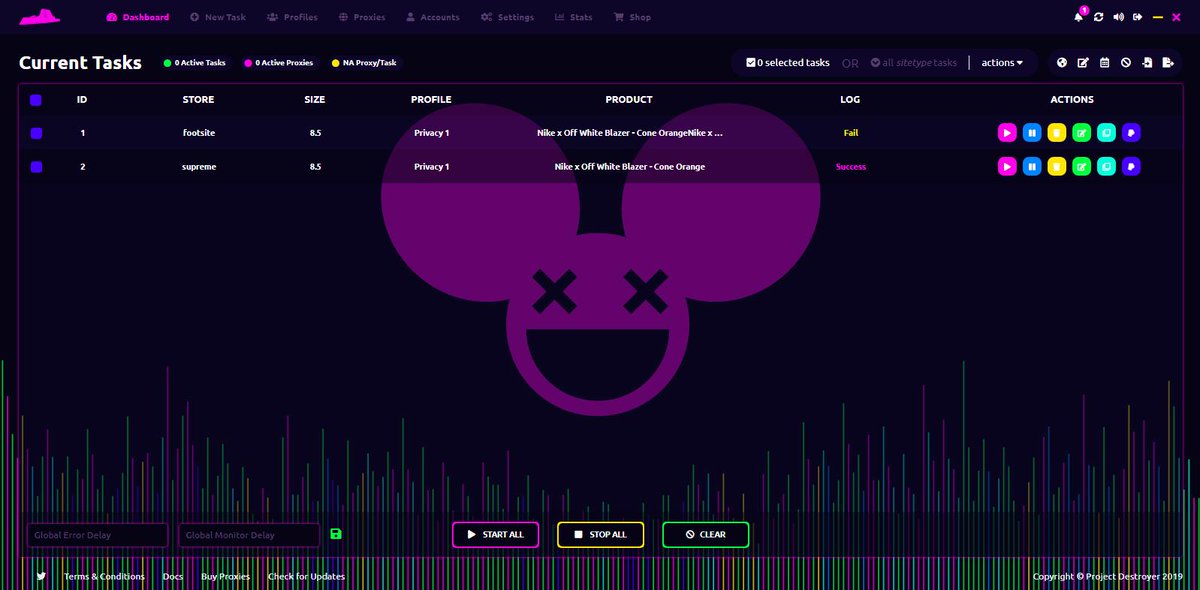Delete task 1 using yellow trash icon
This screenshot has width=1200, height=590.
click(x=1056, y=132)
